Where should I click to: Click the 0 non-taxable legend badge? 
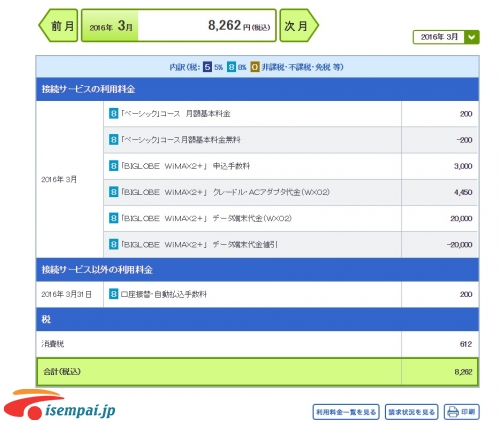pos(255,67)
